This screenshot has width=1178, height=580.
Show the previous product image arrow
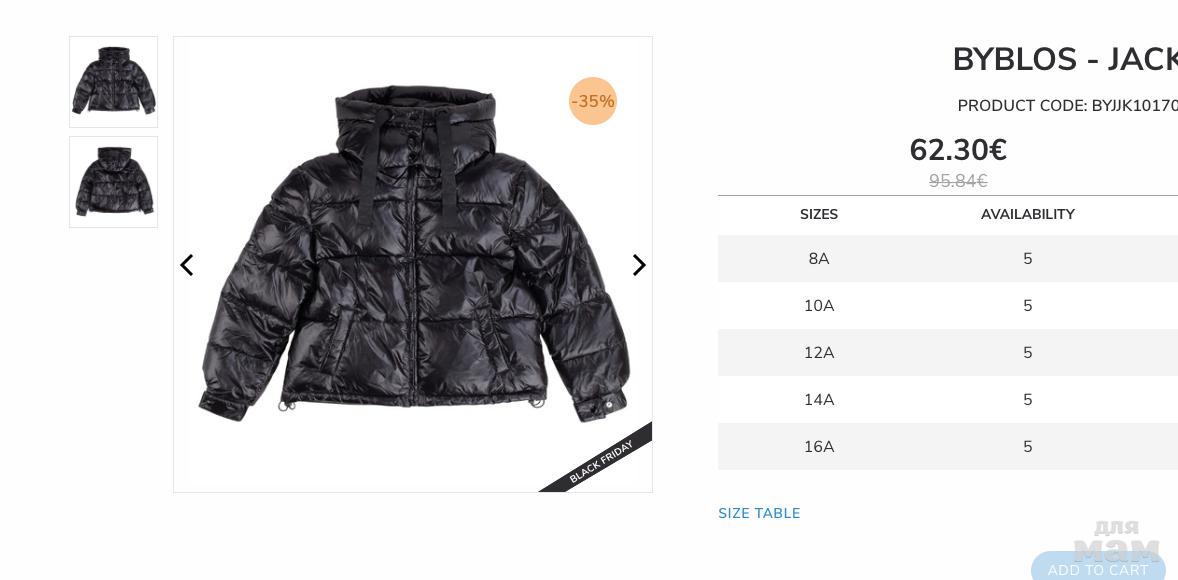(187, 265)
